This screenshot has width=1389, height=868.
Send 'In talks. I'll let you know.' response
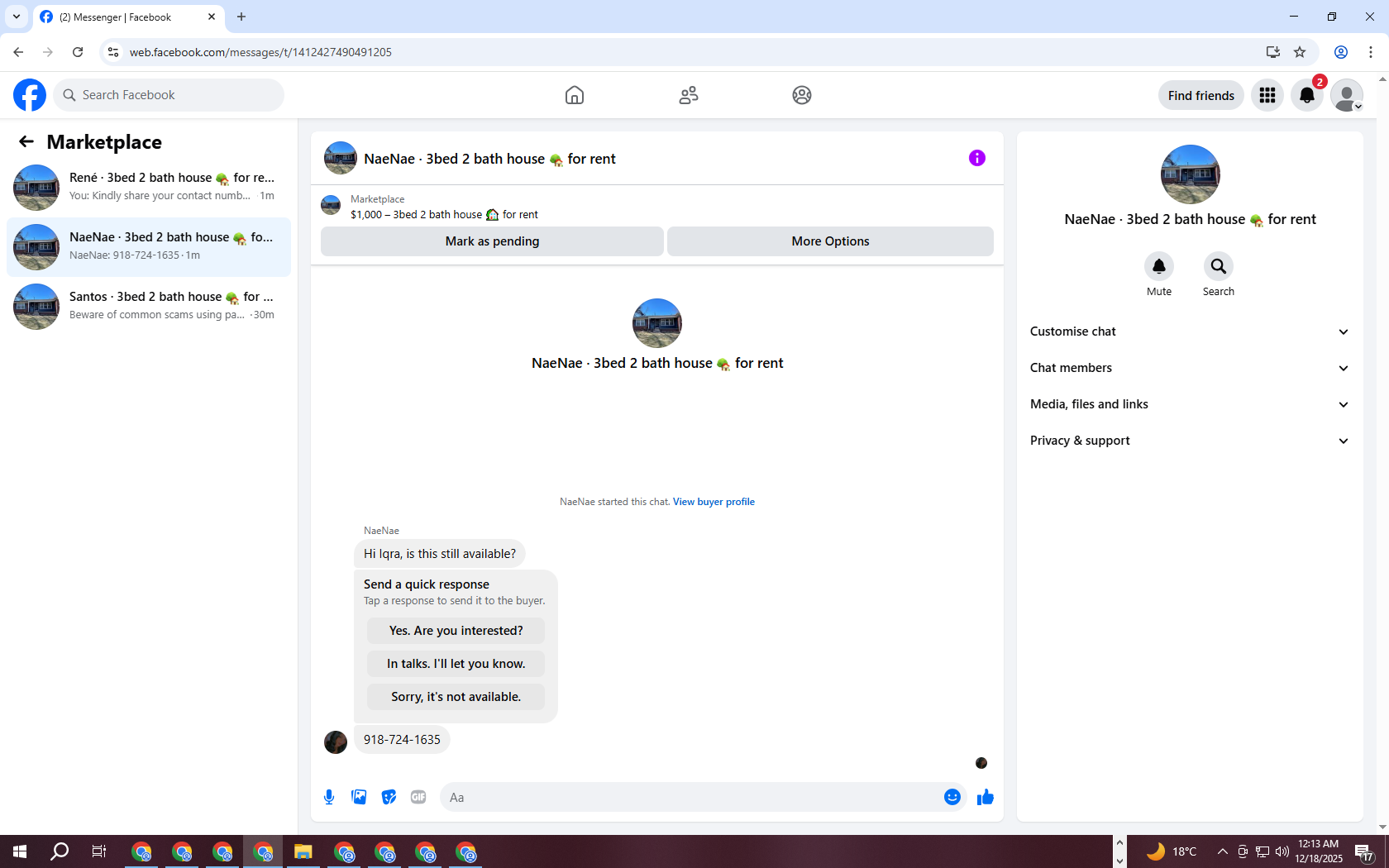(x=456, y=664)
